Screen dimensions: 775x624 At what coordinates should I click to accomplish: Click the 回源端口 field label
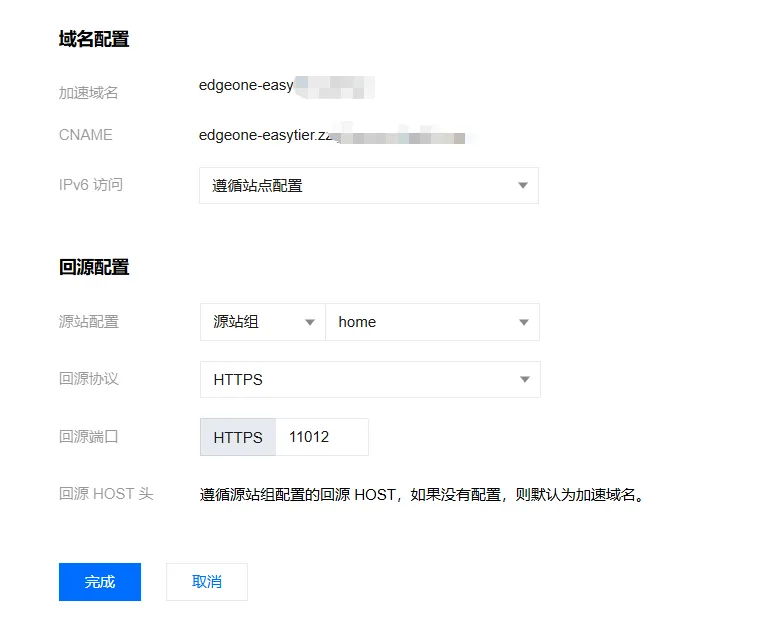coord(89,437)
